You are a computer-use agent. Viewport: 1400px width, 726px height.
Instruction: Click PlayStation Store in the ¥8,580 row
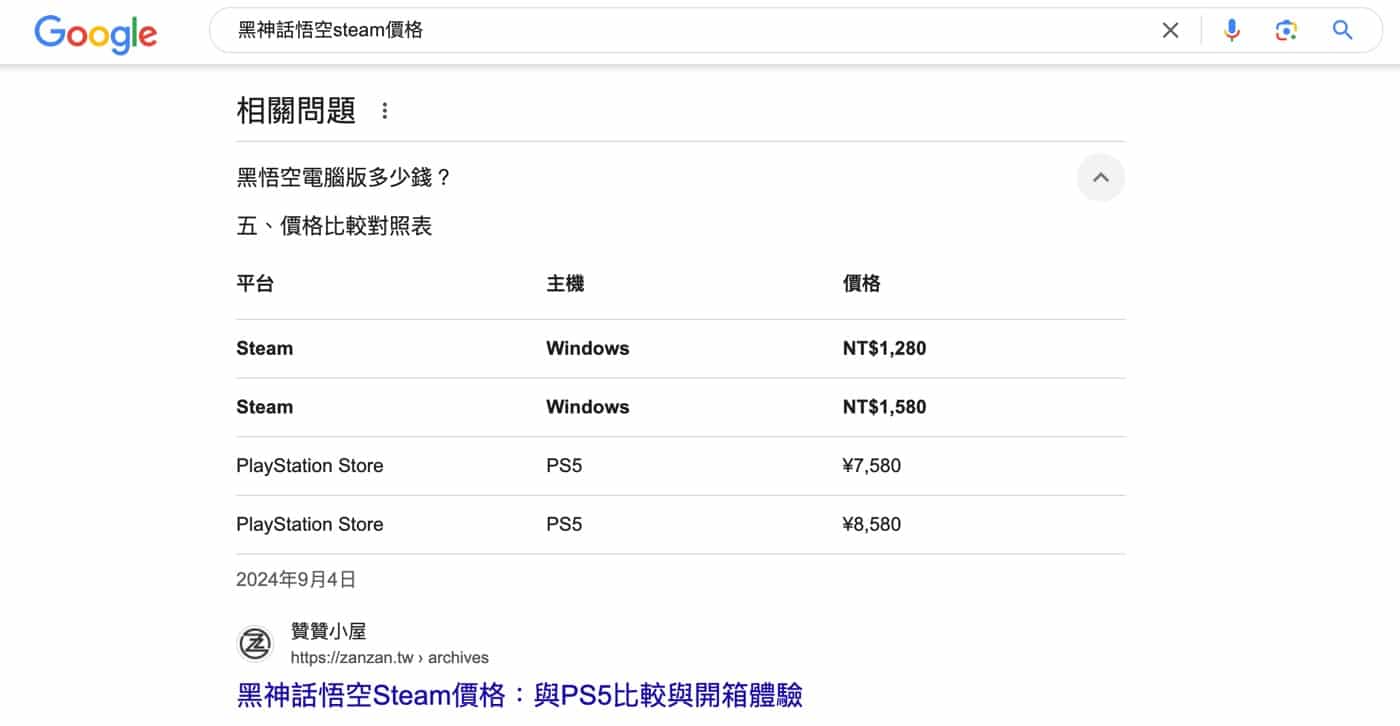(310, 525)
